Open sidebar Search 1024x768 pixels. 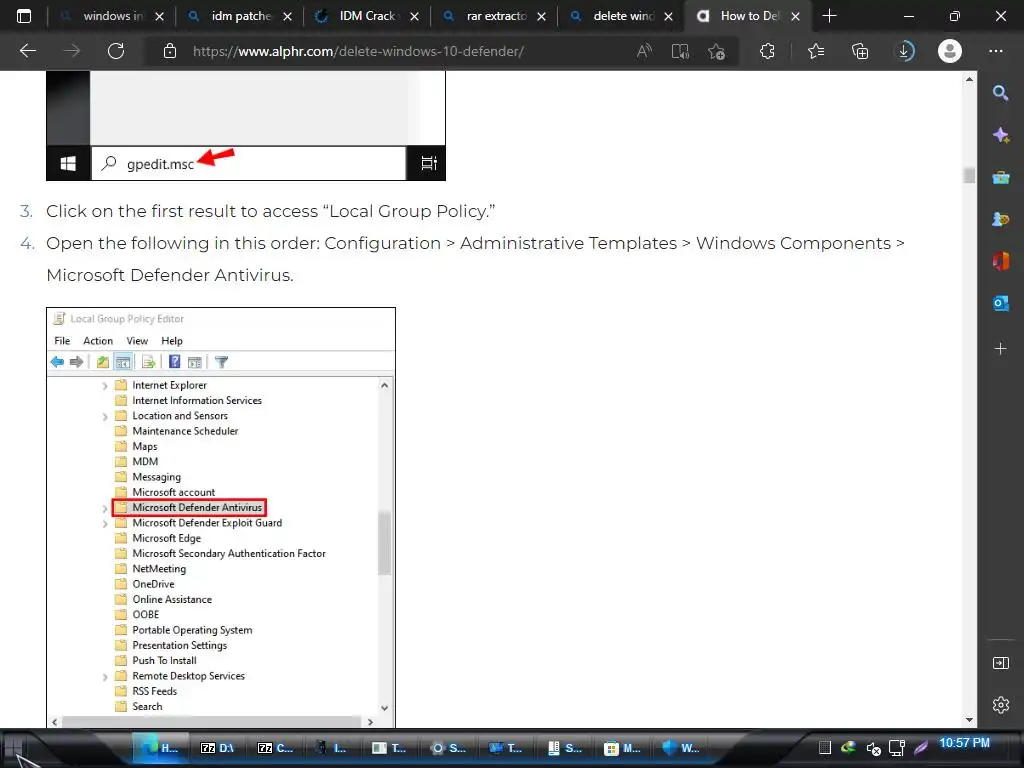pos(1000,93)
